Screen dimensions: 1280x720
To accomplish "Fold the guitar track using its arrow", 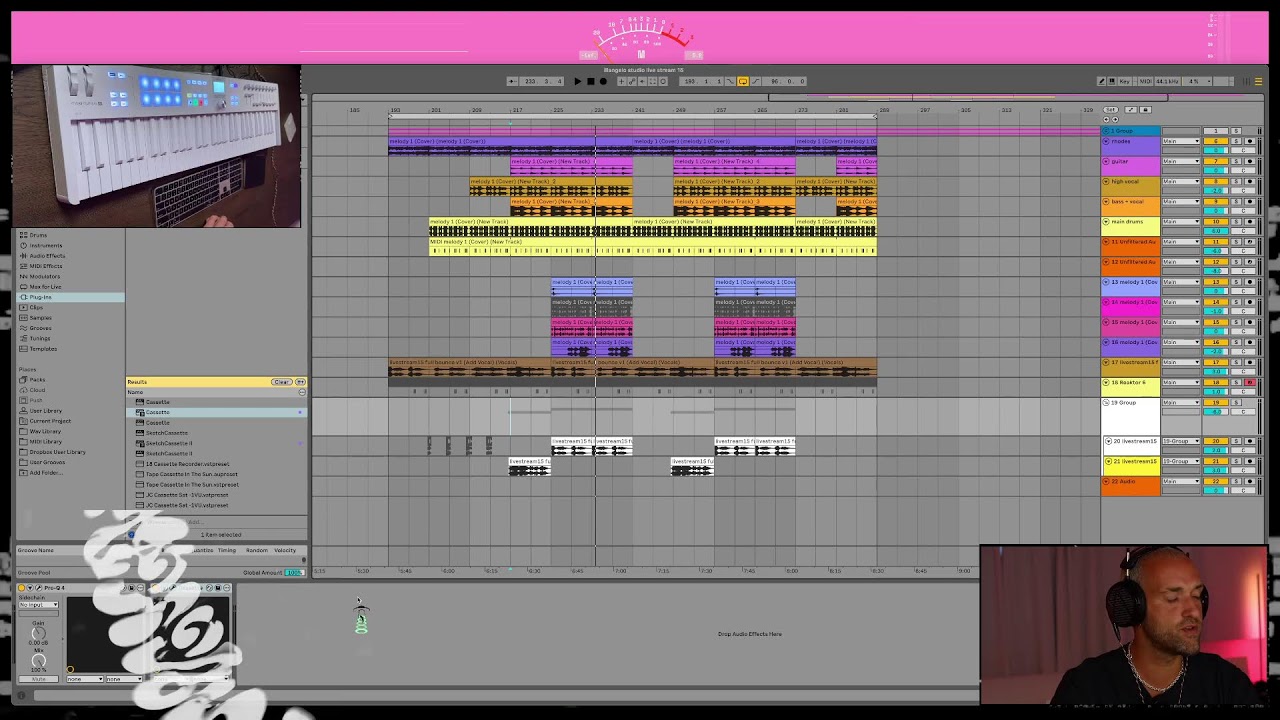I will tap(1106, 161).
